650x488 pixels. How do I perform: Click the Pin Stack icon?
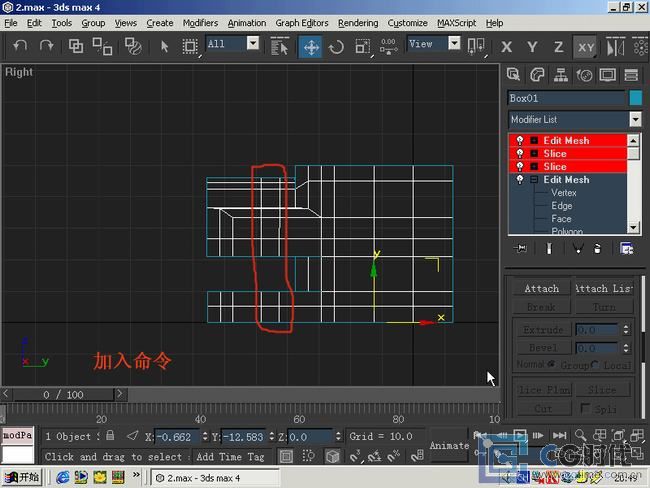tap(520, 248)
